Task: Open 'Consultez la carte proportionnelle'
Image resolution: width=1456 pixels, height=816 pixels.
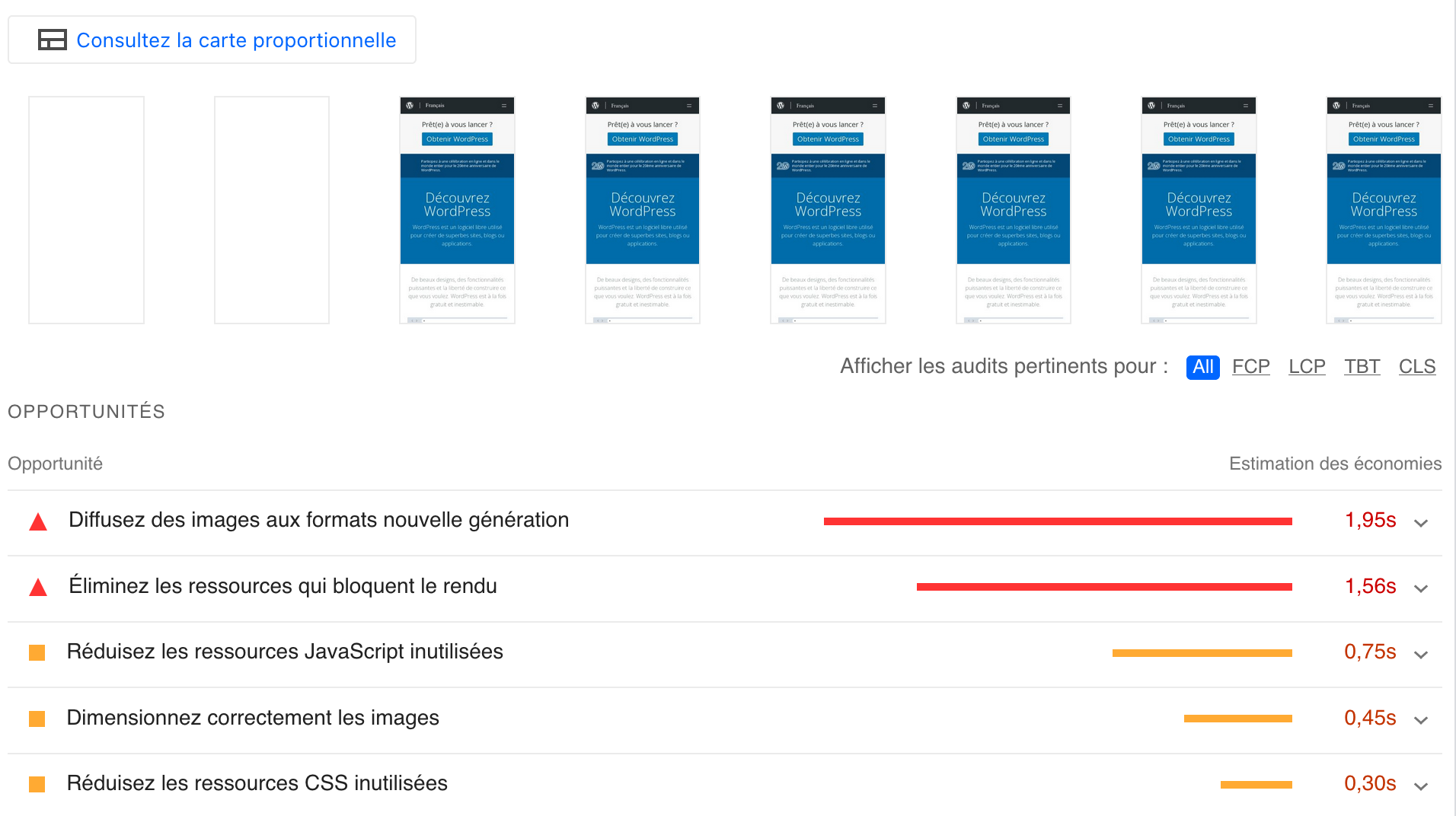Action: [237, 40]
